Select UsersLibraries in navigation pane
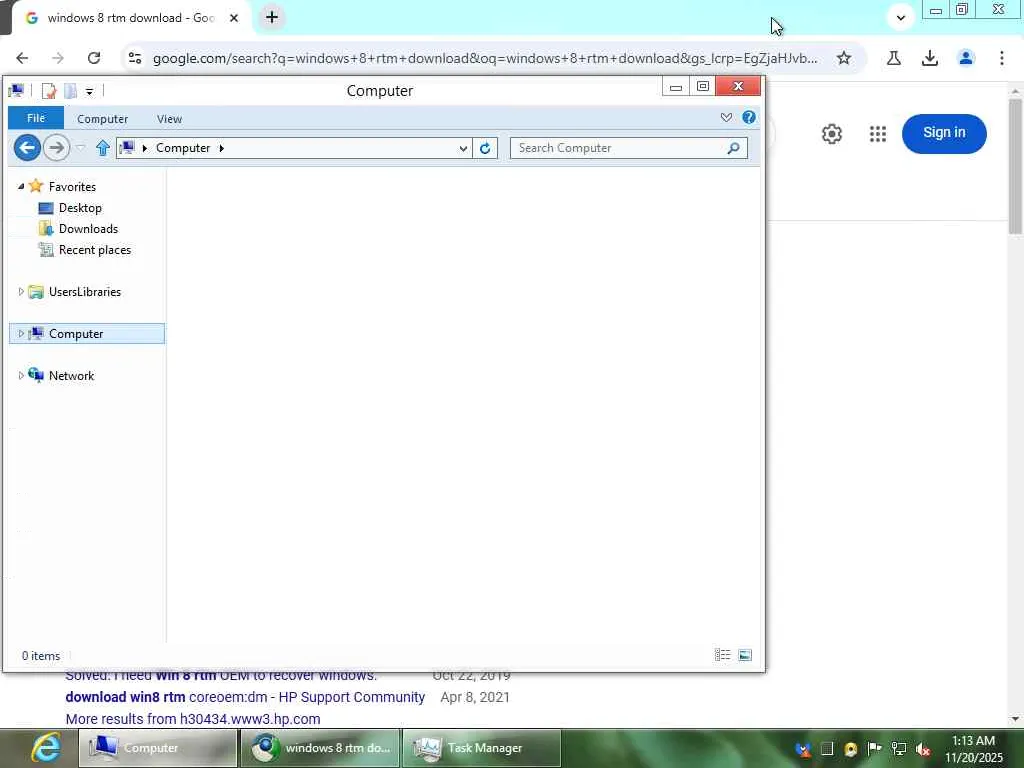 click(84, 292)
